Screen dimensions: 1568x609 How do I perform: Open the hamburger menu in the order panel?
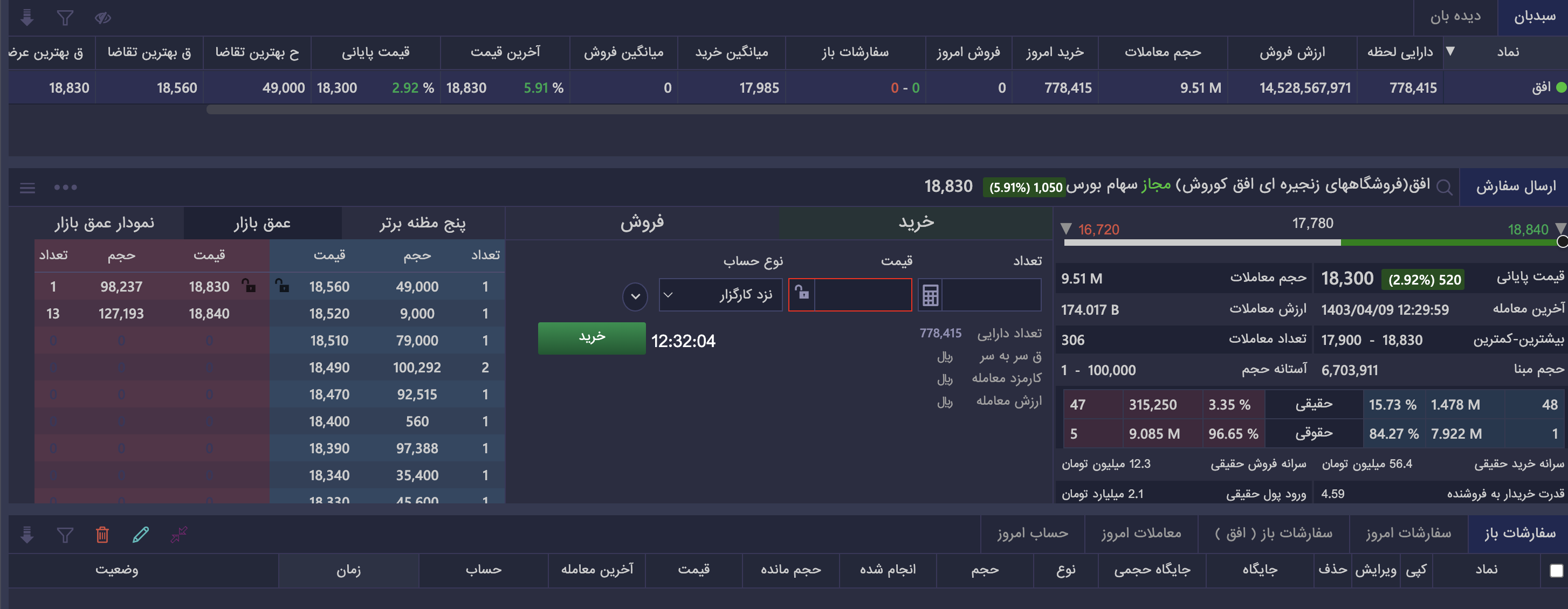[x=27, y=188]
